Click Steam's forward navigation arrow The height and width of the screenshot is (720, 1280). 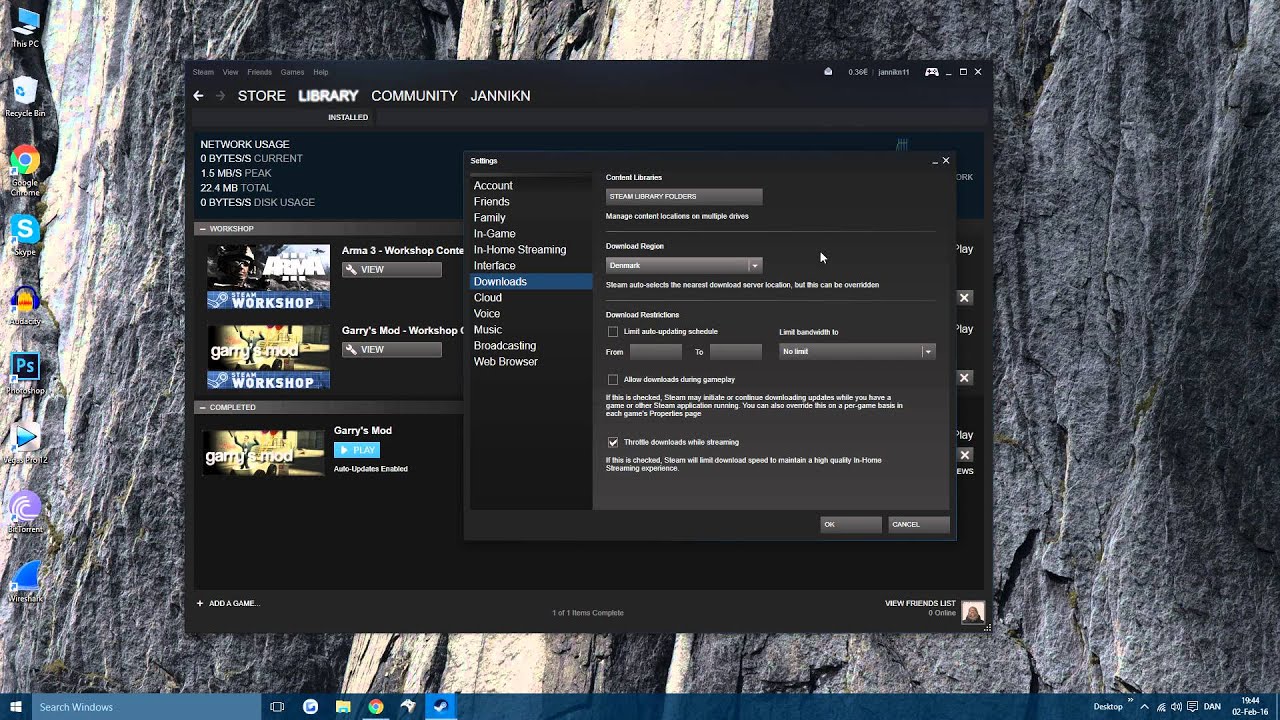(221, 96)
